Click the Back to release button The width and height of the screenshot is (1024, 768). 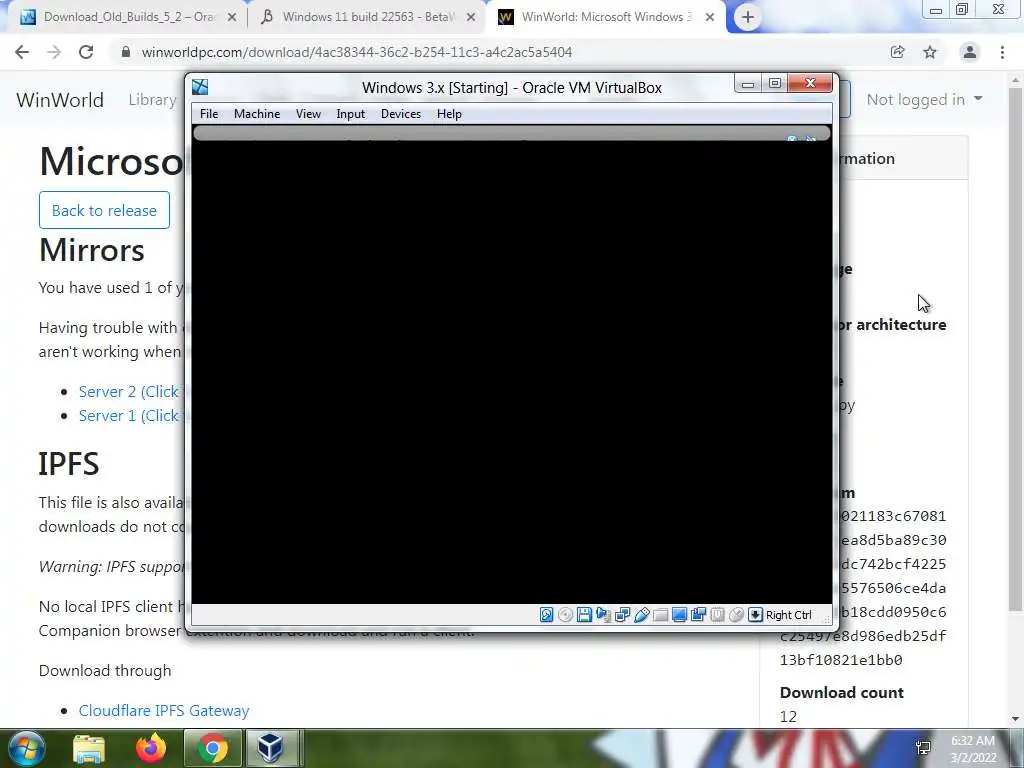pos(104,210)
